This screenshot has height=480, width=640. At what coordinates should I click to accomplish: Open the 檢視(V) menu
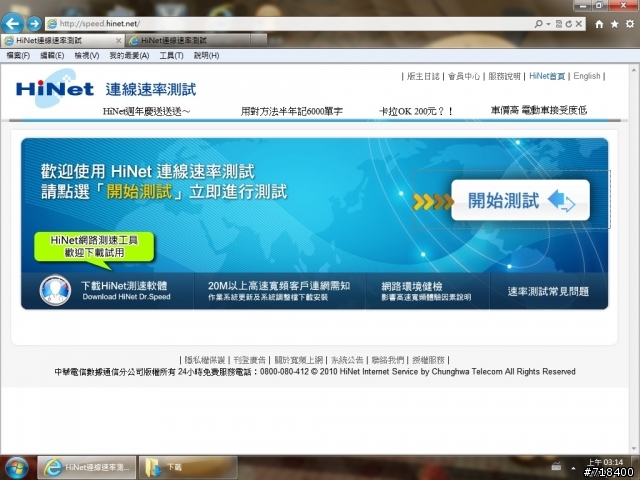click(87, 56)
